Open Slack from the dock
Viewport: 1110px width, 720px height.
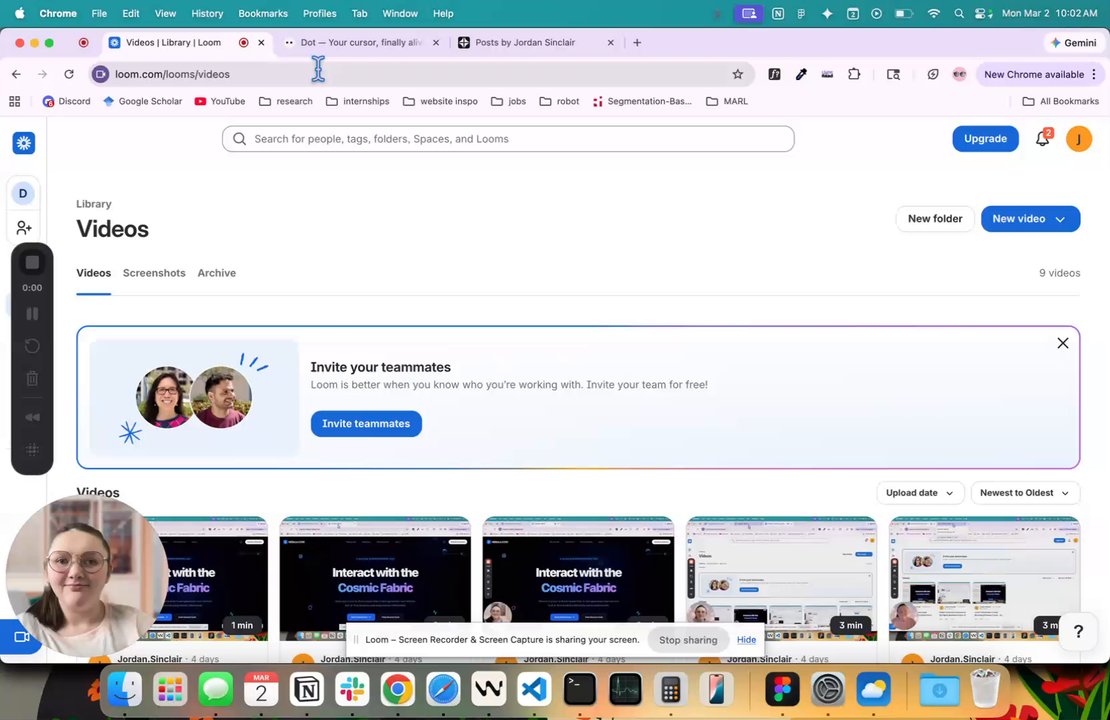pyautogui.click(x=352, y=688)
